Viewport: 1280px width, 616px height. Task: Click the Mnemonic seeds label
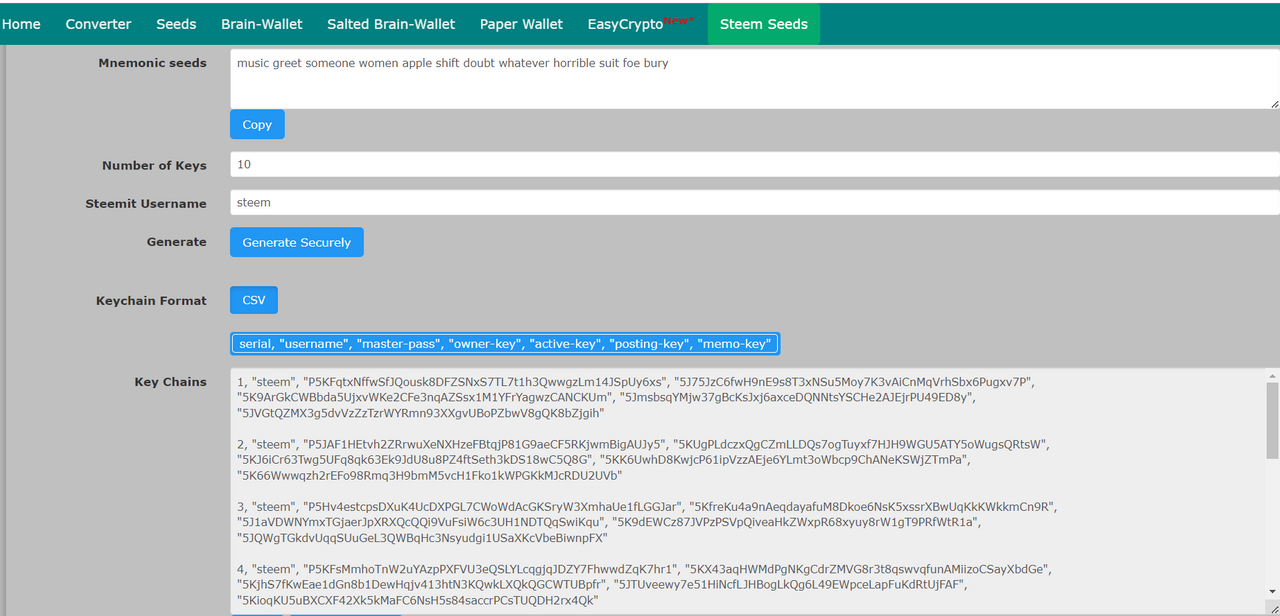[x=153, y=63]
